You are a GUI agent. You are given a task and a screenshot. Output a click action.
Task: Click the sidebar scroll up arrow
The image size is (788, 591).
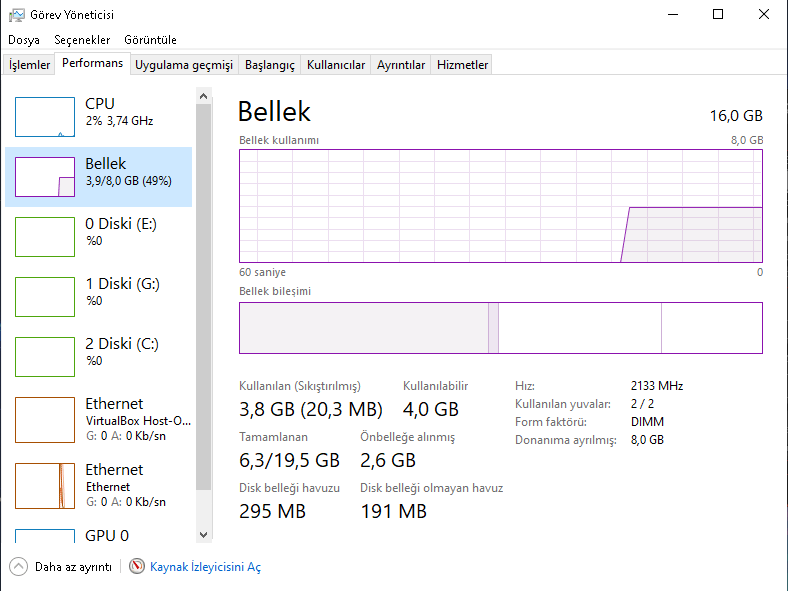pyautogui.click(x=204, y=96)
